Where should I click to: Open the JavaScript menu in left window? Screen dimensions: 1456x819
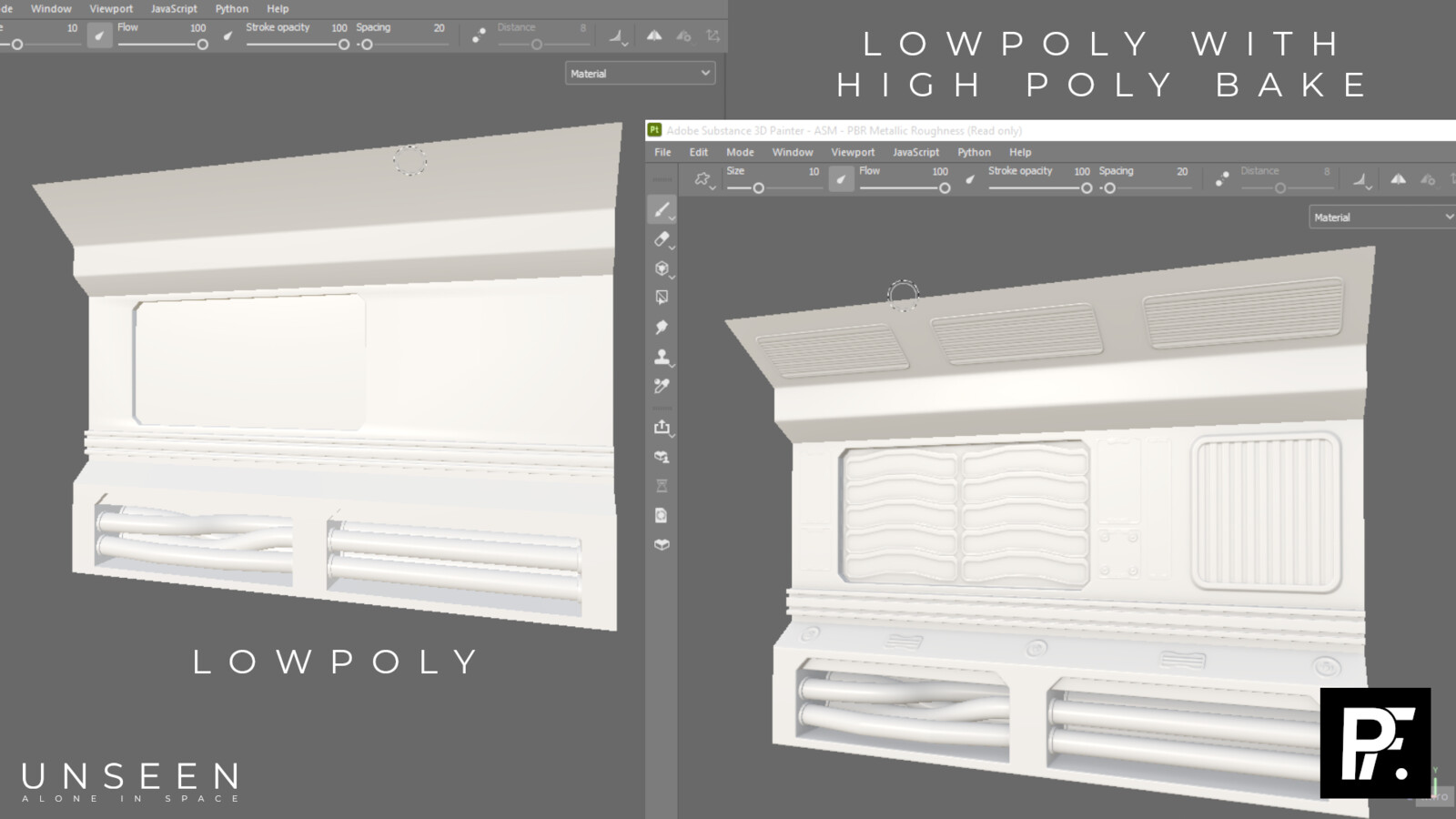pos(174,8)
